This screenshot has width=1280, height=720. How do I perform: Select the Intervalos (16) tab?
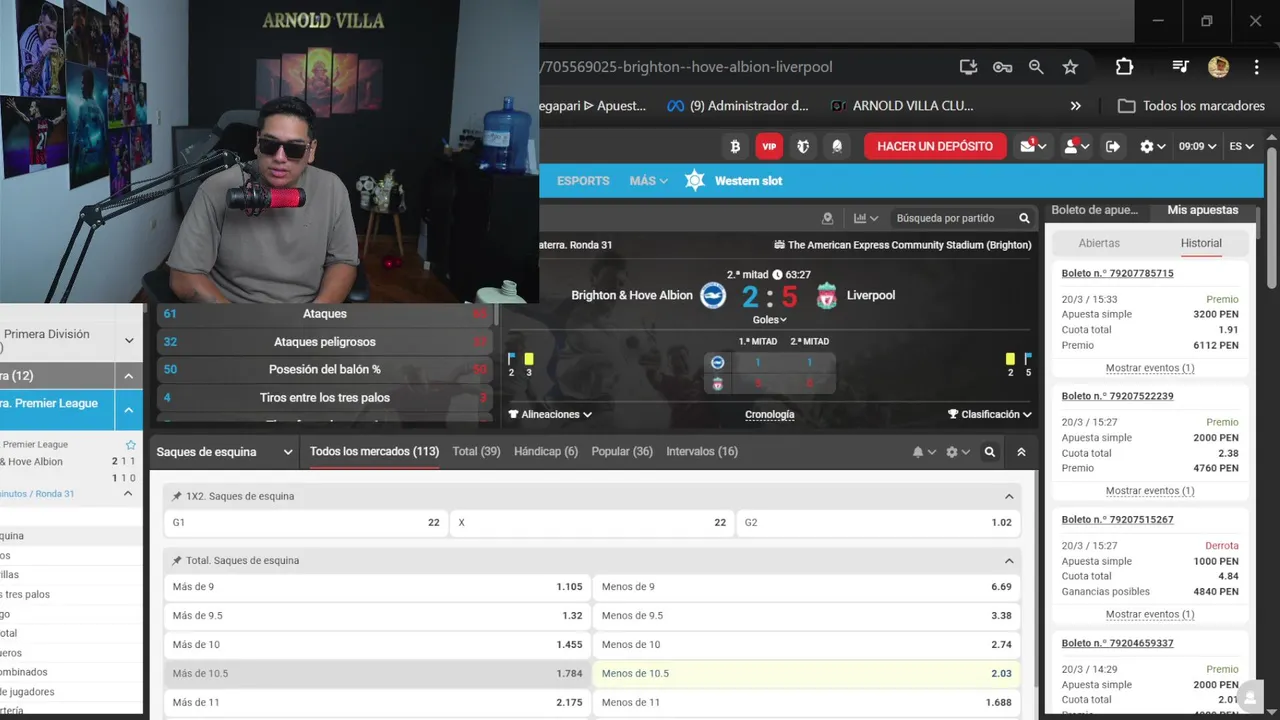702,452
